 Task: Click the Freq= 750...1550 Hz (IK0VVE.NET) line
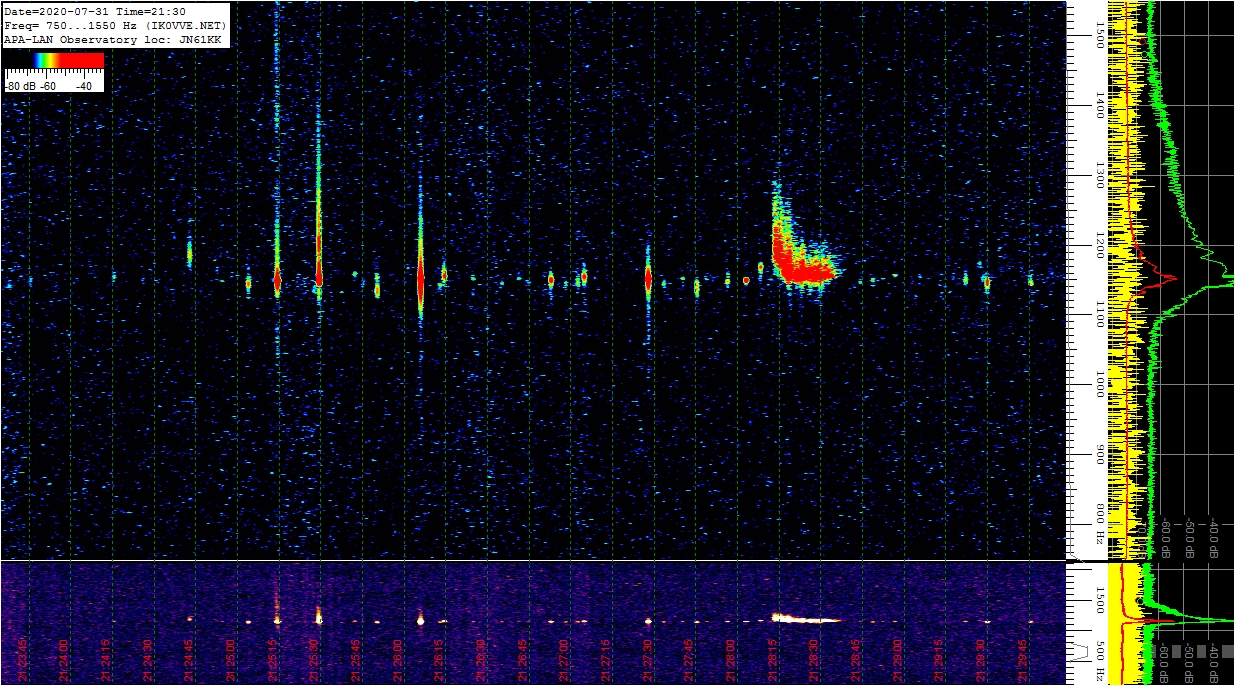coord(116,25)
